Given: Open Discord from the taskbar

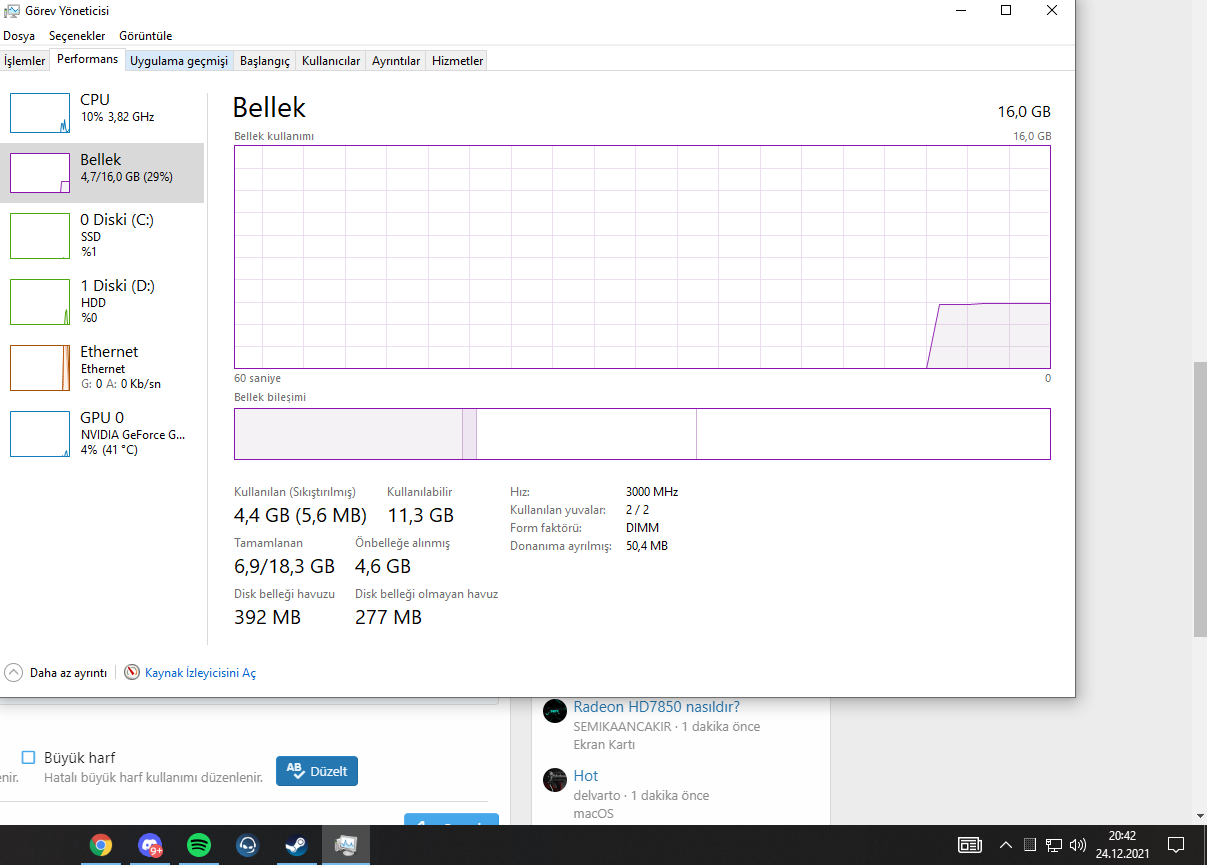Looking at the screenshot, I should pyautogui.click(x=150, y=845).
